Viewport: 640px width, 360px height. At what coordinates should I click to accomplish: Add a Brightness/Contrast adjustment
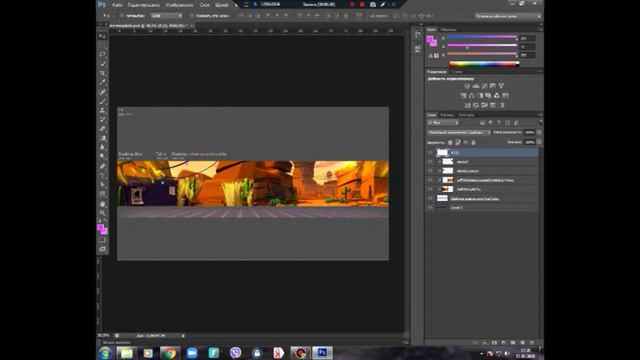(x=467, y=86)
